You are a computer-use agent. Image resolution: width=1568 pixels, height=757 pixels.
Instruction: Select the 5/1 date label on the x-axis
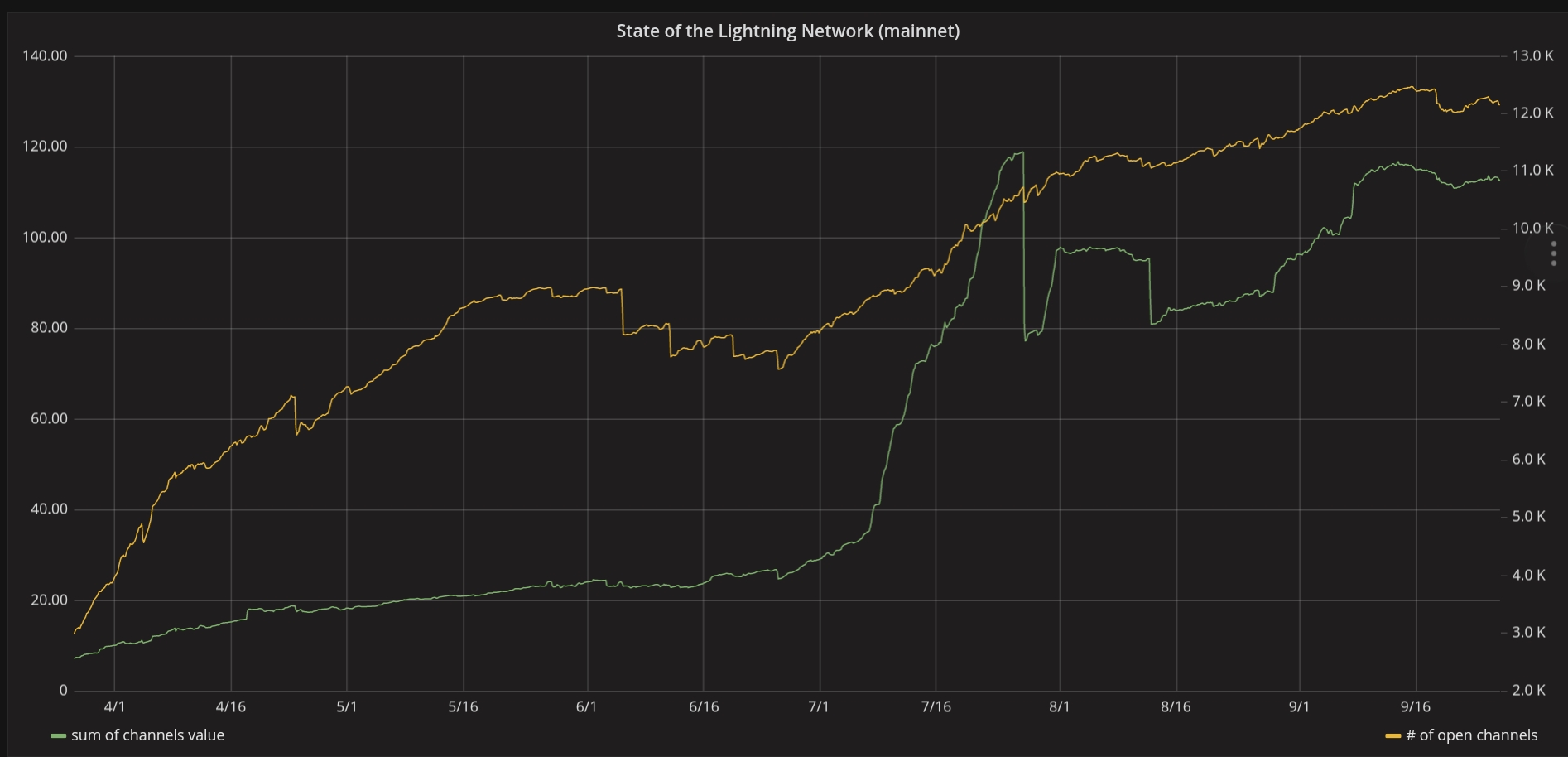coord(347,706)
